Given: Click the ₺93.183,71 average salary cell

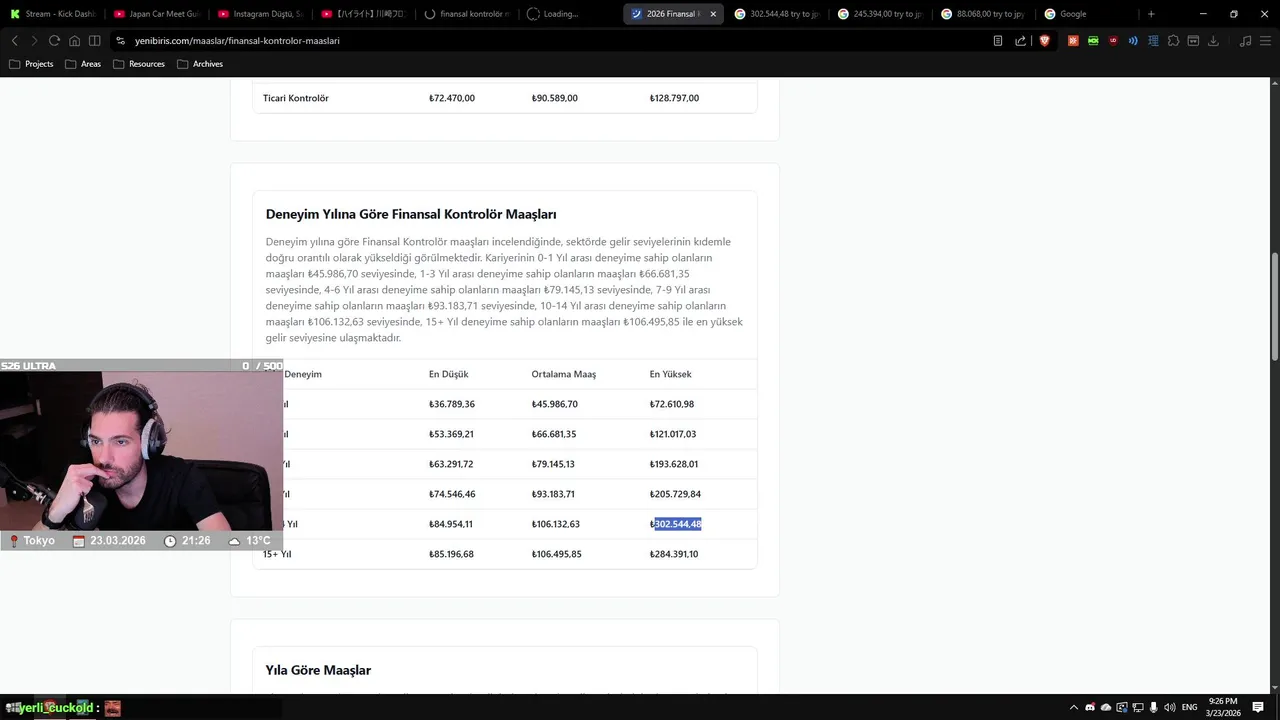Looking at the screenshot, I should (553, 494).
